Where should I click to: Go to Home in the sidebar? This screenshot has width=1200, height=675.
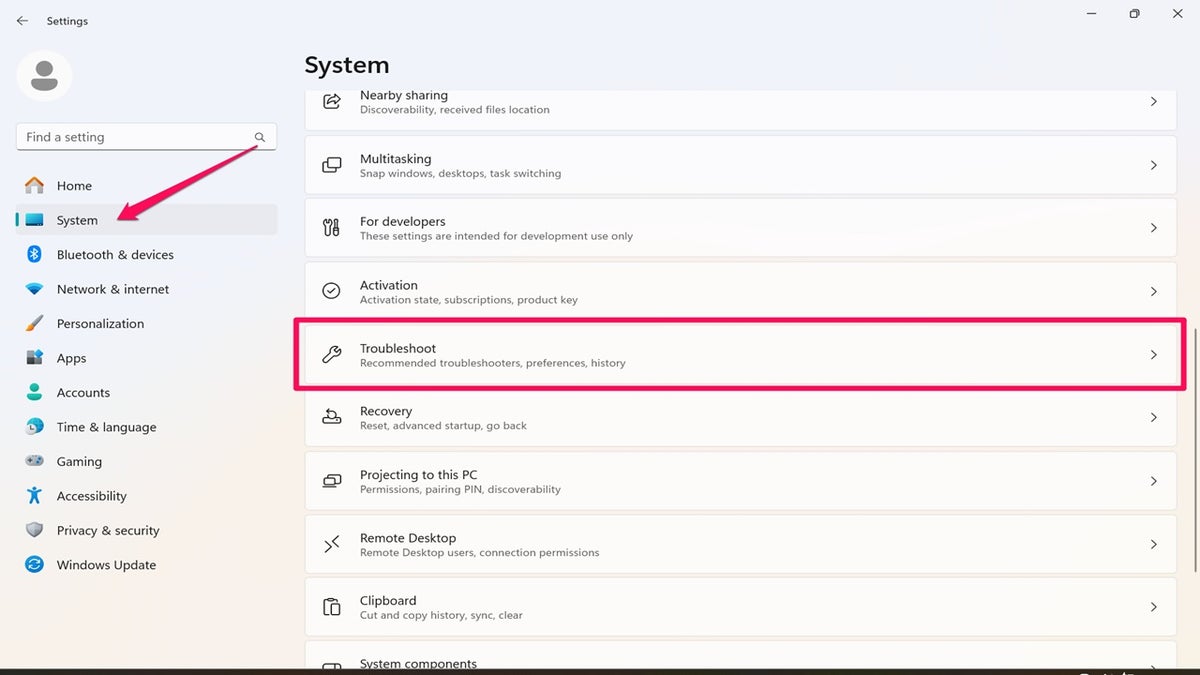point(146,185)
